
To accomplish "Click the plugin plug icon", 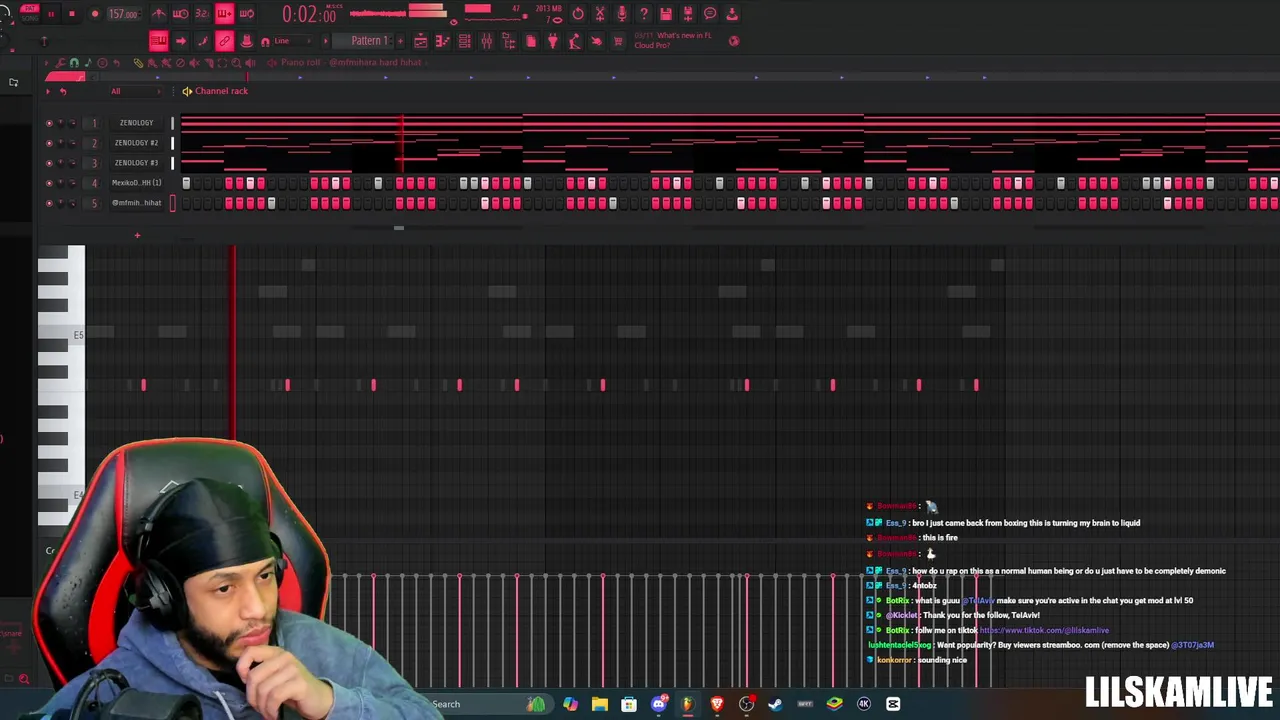I will (552, 41).
